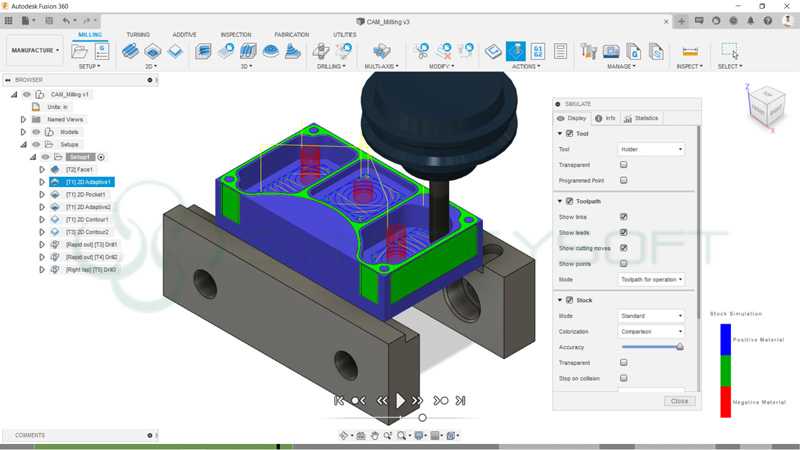This screenshot has height=450, width=800.
Task: Enable the Tool Transparent checkbox
Action: point(623,165)
